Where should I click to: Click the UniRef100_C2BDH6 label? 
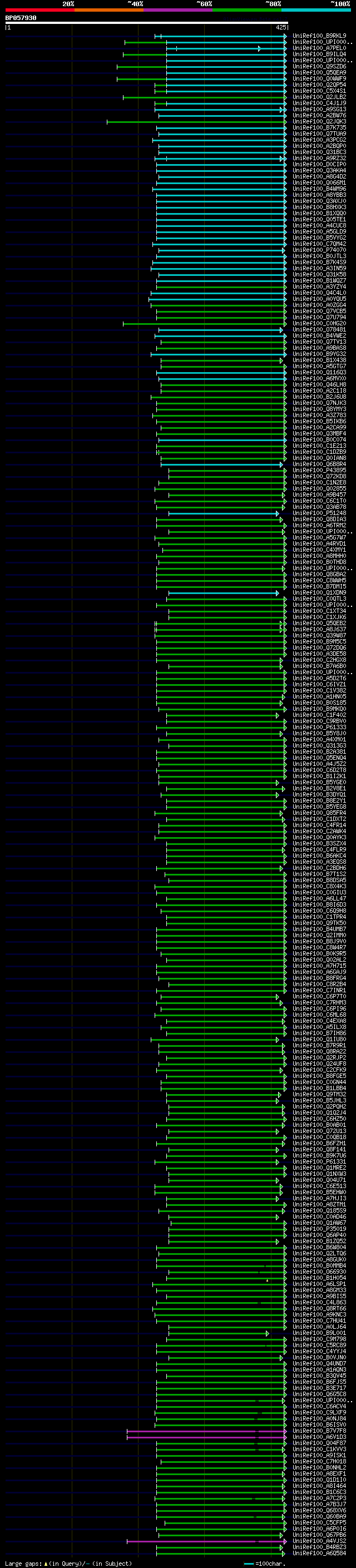pos(319,868)
